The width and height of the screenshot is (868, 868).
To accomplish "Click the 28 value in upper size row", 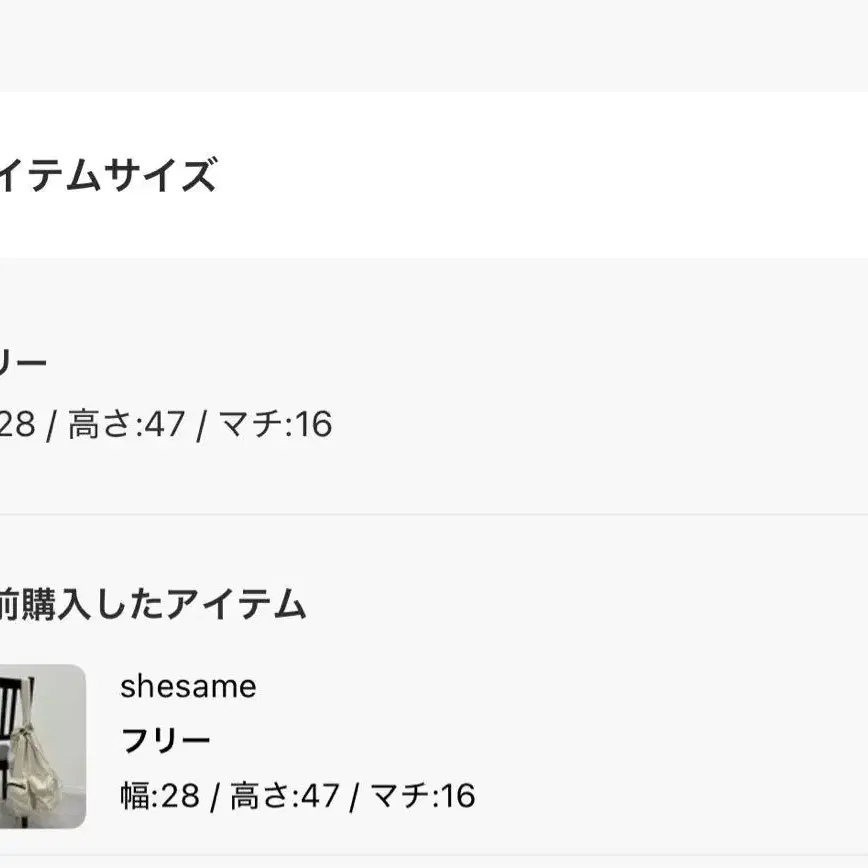I will click(18, 424).
